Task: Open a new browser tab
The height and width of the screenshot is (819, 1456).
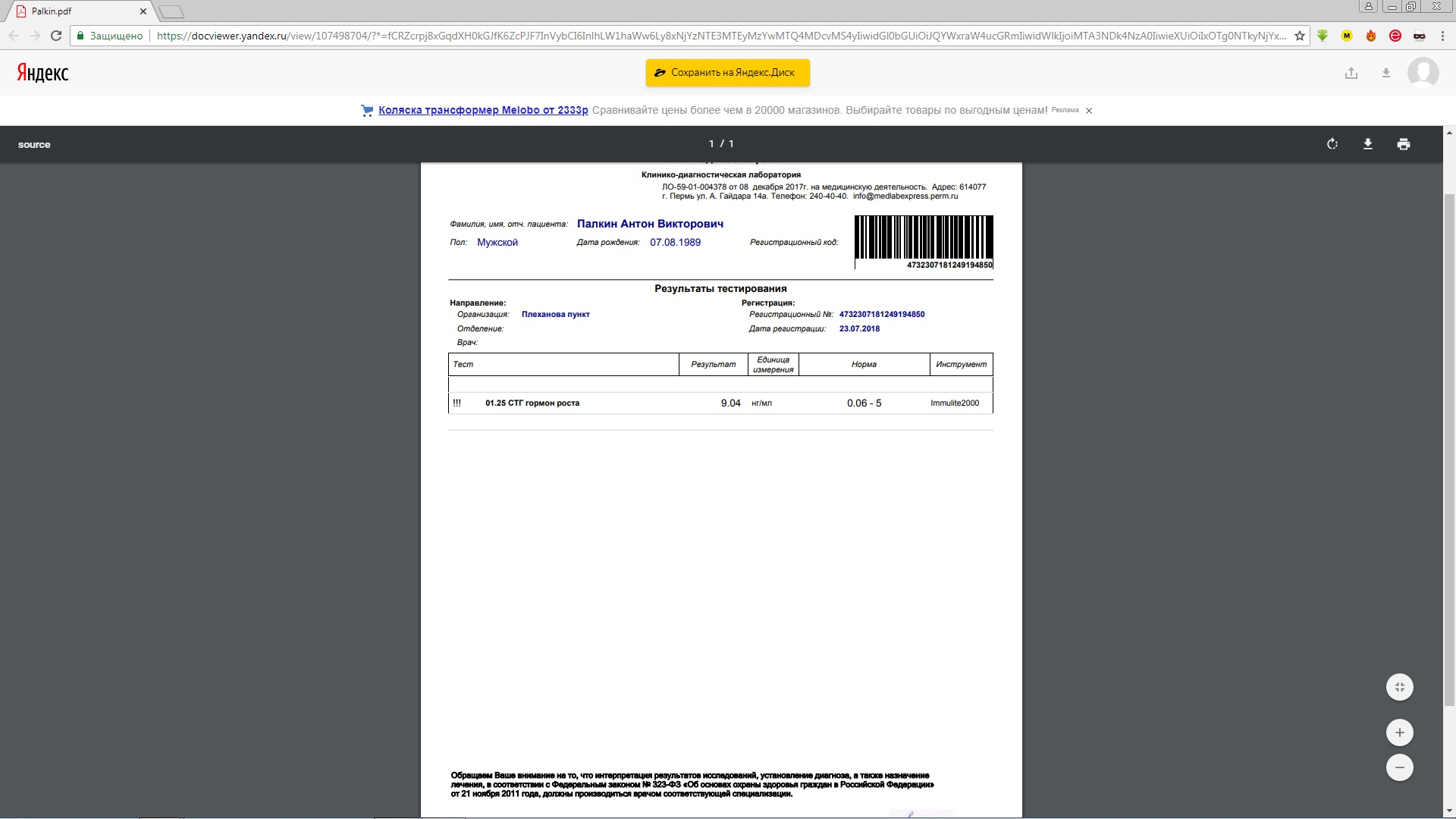Action: coord(172,11)
